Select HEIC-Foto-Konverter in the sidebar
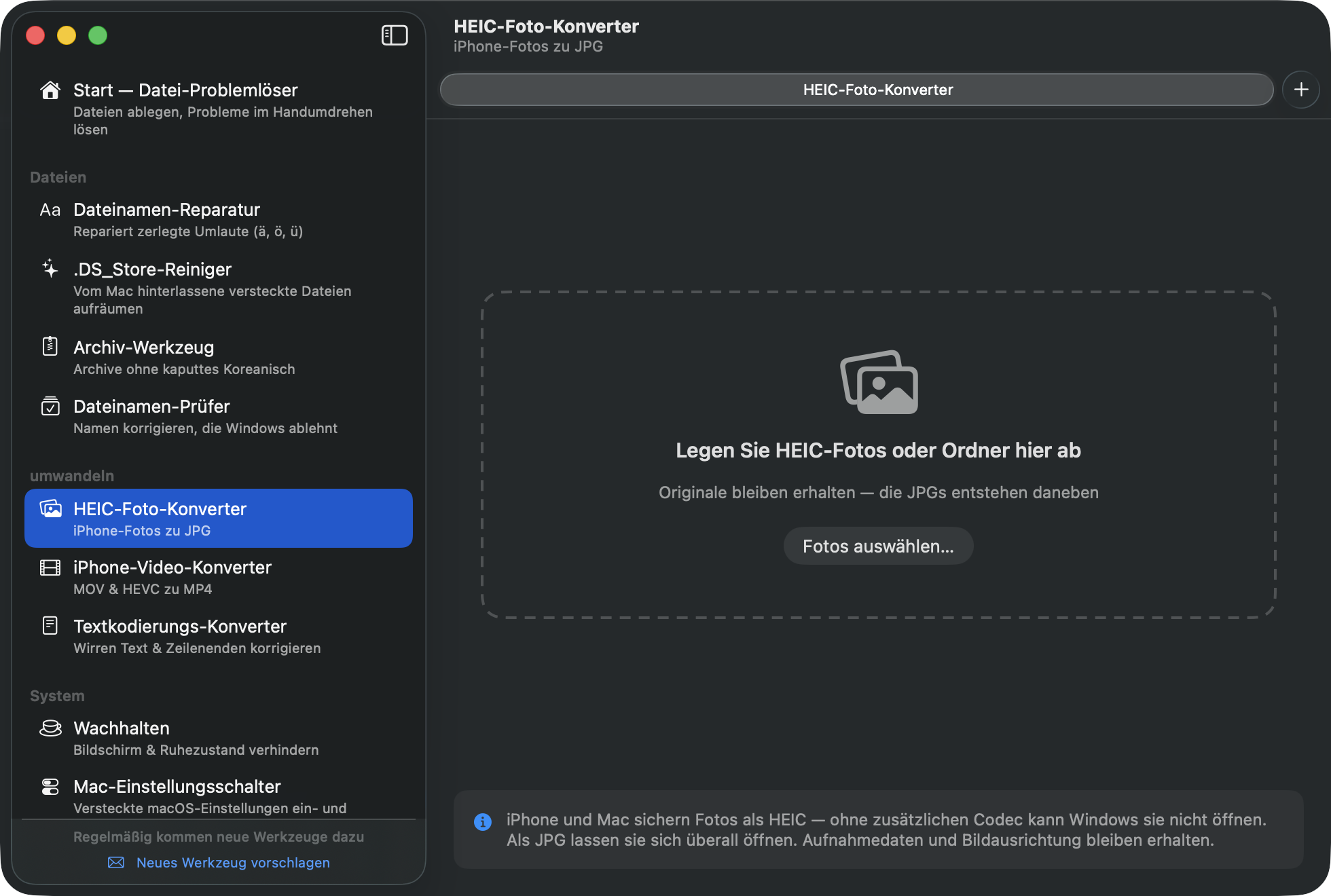 219,519
